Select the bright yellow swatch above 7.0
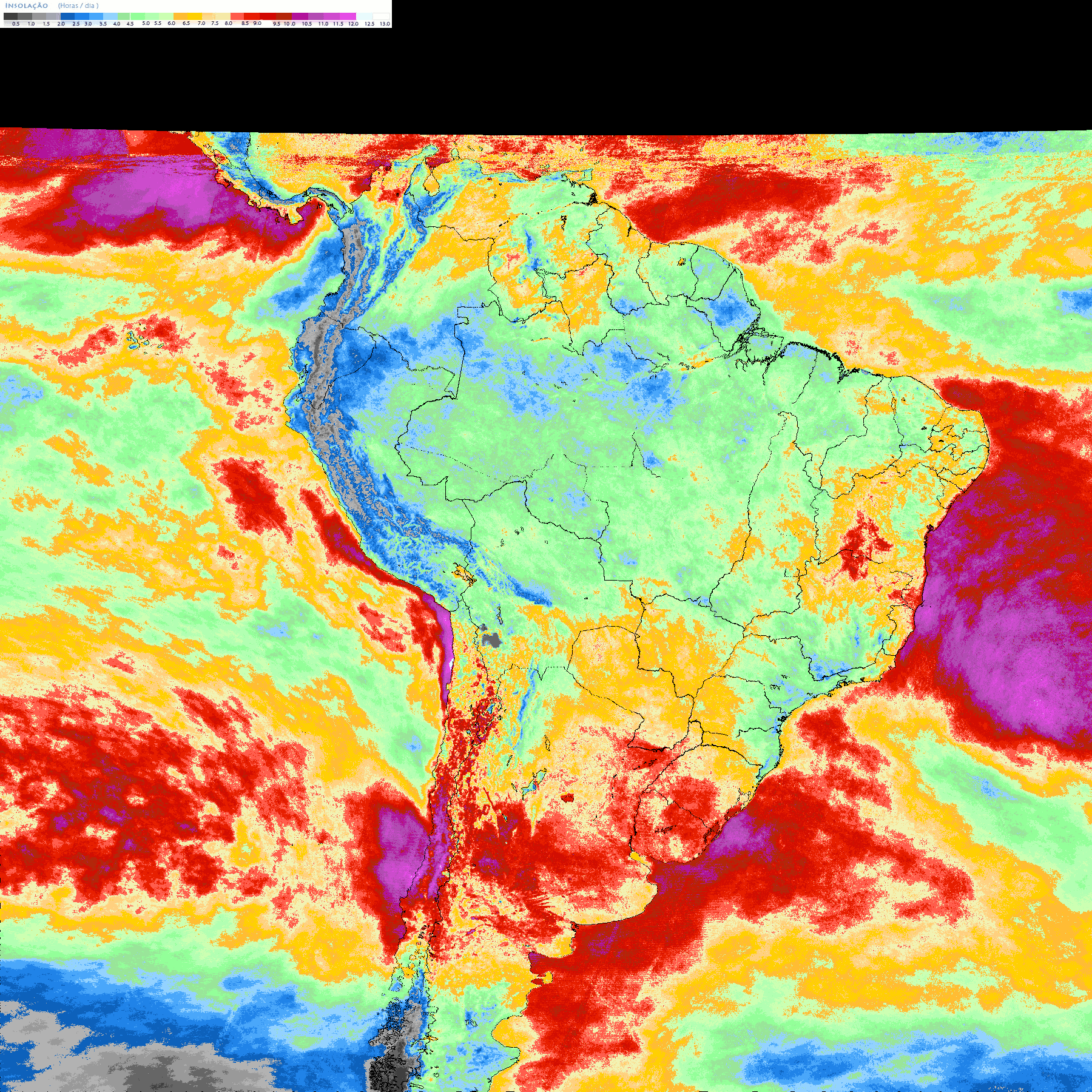1092x1092 pixels. pyautogui.click(x=195, y=16)
